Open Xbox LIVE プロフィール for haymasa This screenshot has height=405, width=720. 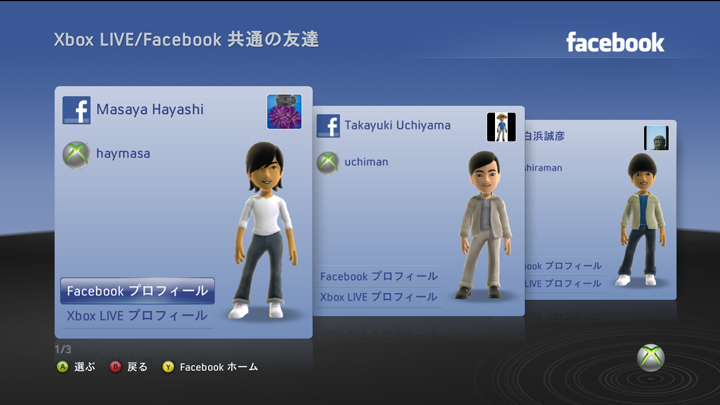coord(137,316)
